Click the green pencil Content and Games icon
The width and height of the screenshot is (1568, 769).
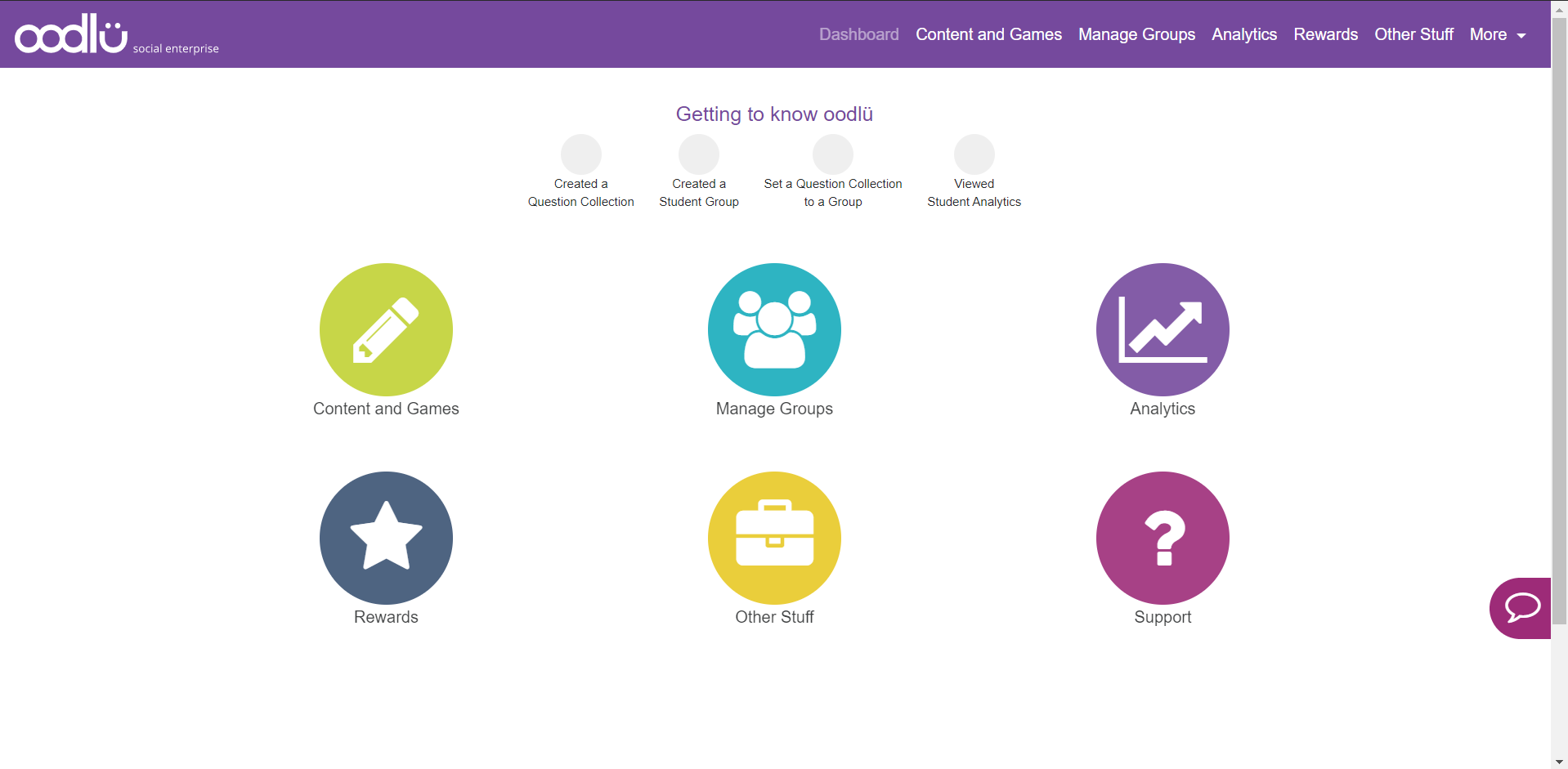pos(386,329)
